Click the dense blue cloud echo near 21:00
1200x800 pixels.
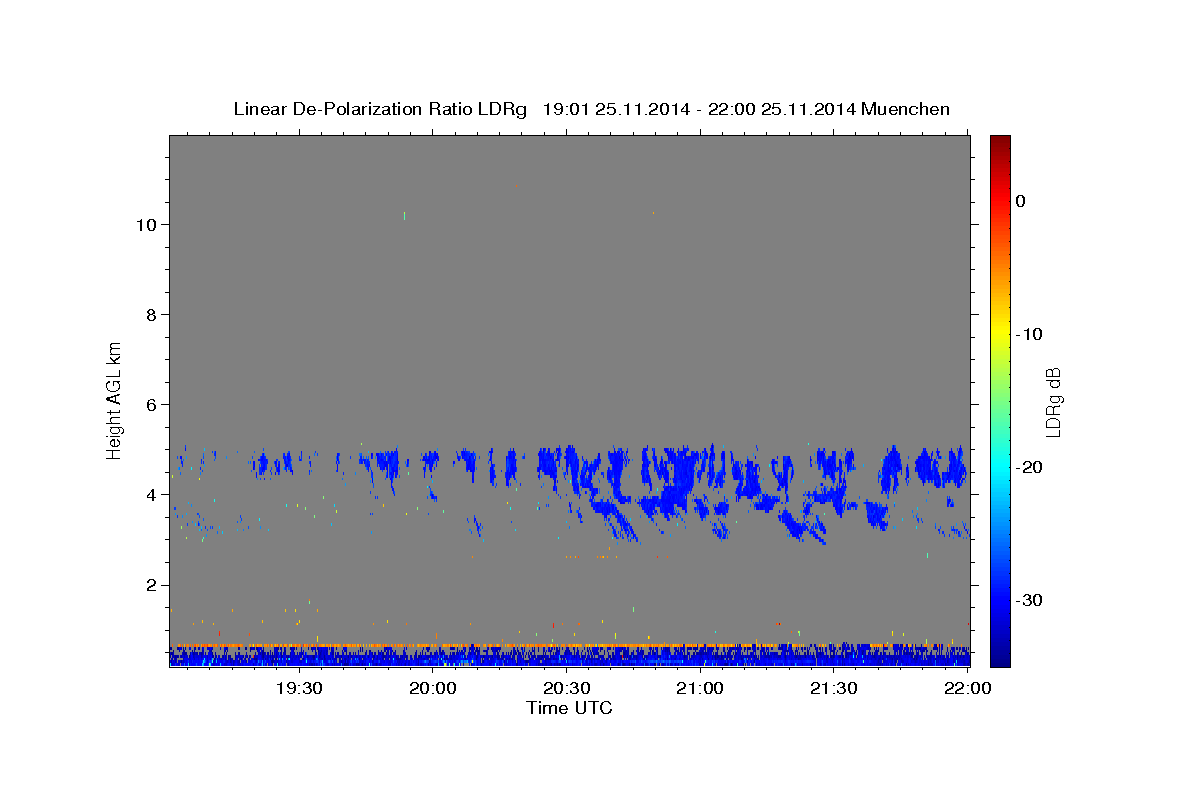pyautogui.click(x=680, y=480)
